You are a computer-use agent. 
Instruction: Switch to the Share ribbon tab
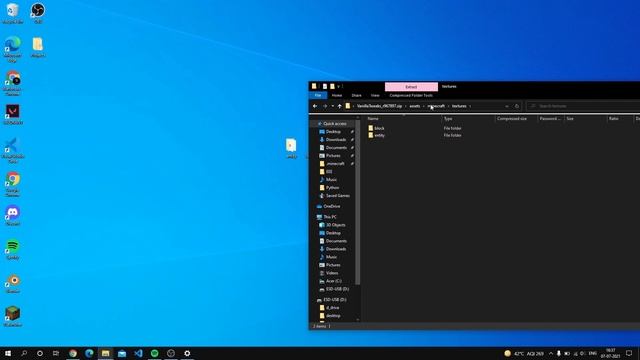(x=356, y=96)
